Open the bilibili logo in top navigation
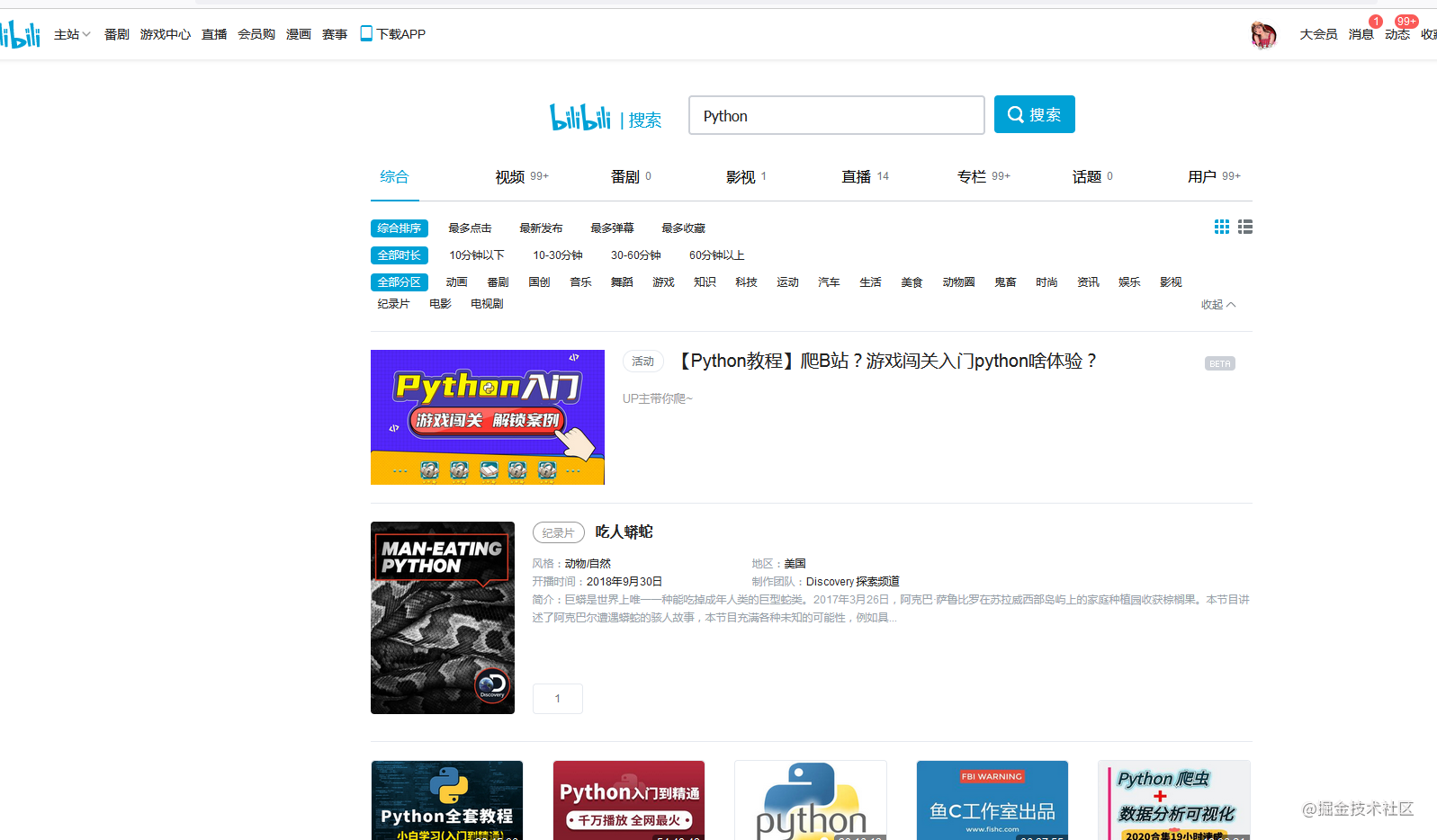The height and width of the screenshot is (840, 1437). (x=20, y=34)
